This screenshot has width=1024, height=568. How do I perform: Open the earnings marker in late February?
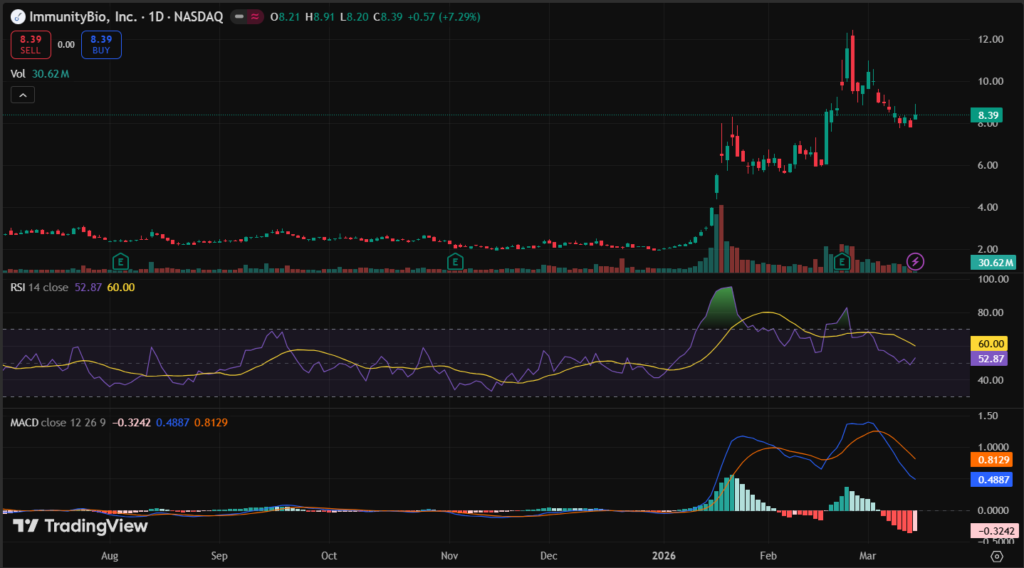[x=843, y=261]
